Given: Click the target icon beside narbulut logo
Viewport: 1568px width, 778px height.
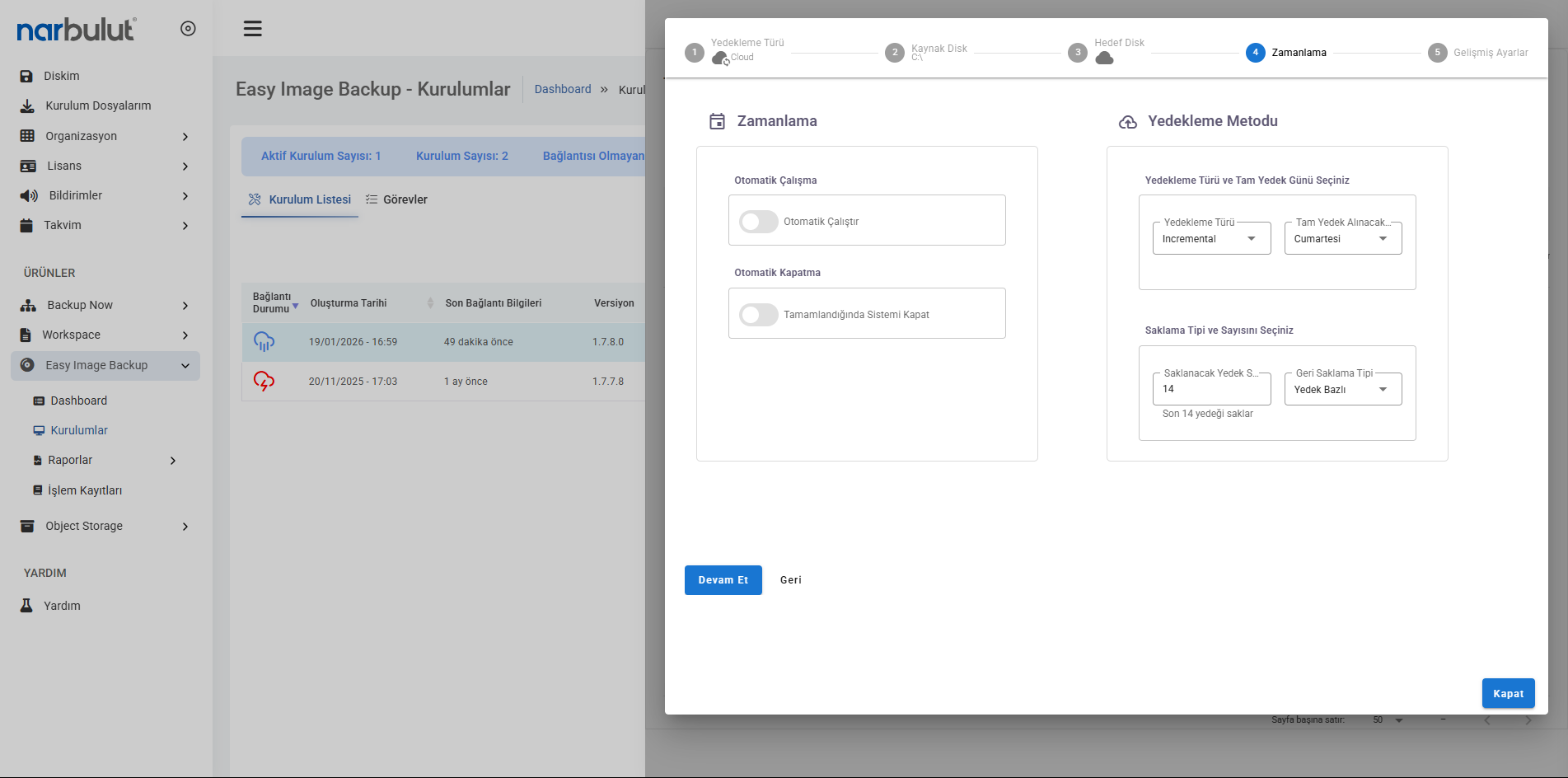Looking at the screenshot, I should [188, 29].
